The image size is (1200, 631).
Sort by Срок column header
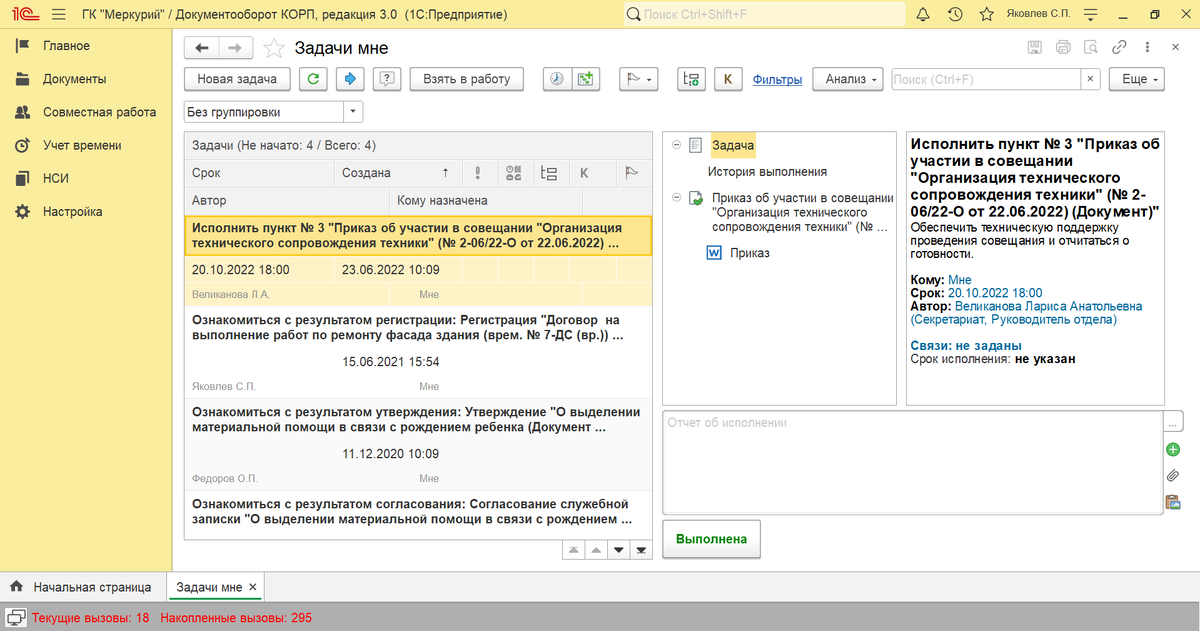pyautogui.click(x=259, y=173)
